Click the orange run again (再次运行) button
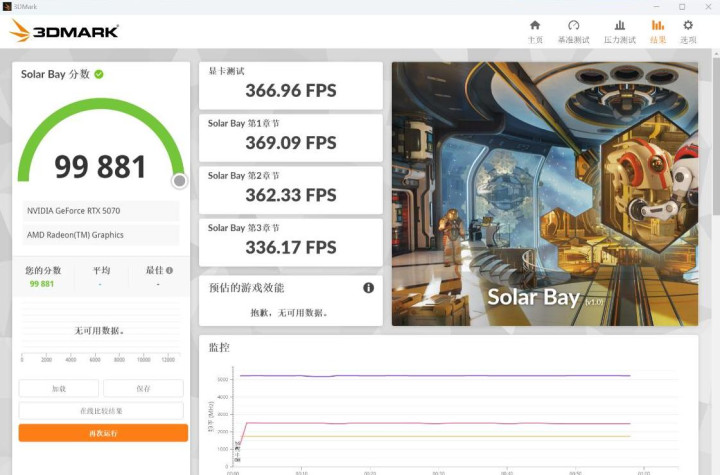This screenshot has width=720, height=475. [x=103, y=433]
